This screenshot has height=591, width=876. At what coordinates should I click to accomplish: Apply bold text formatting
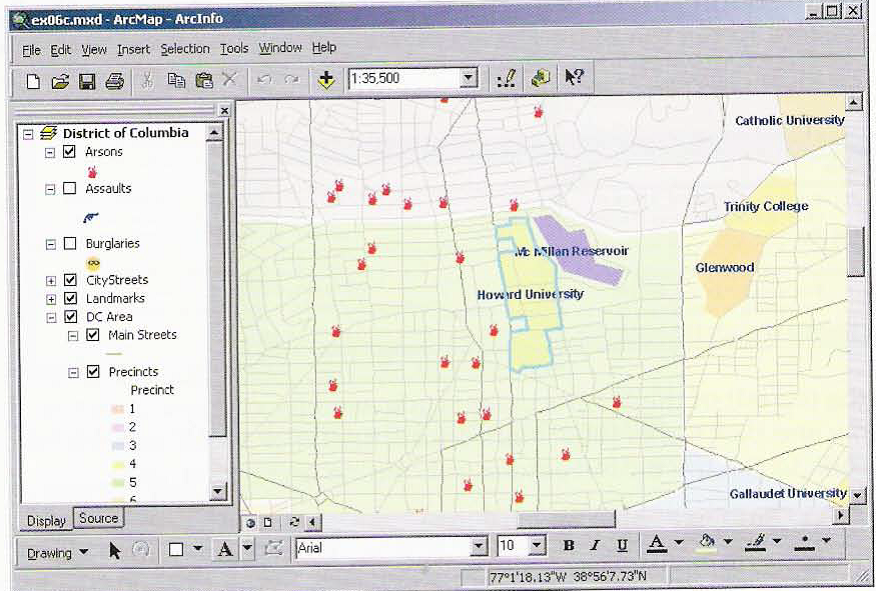569,546
